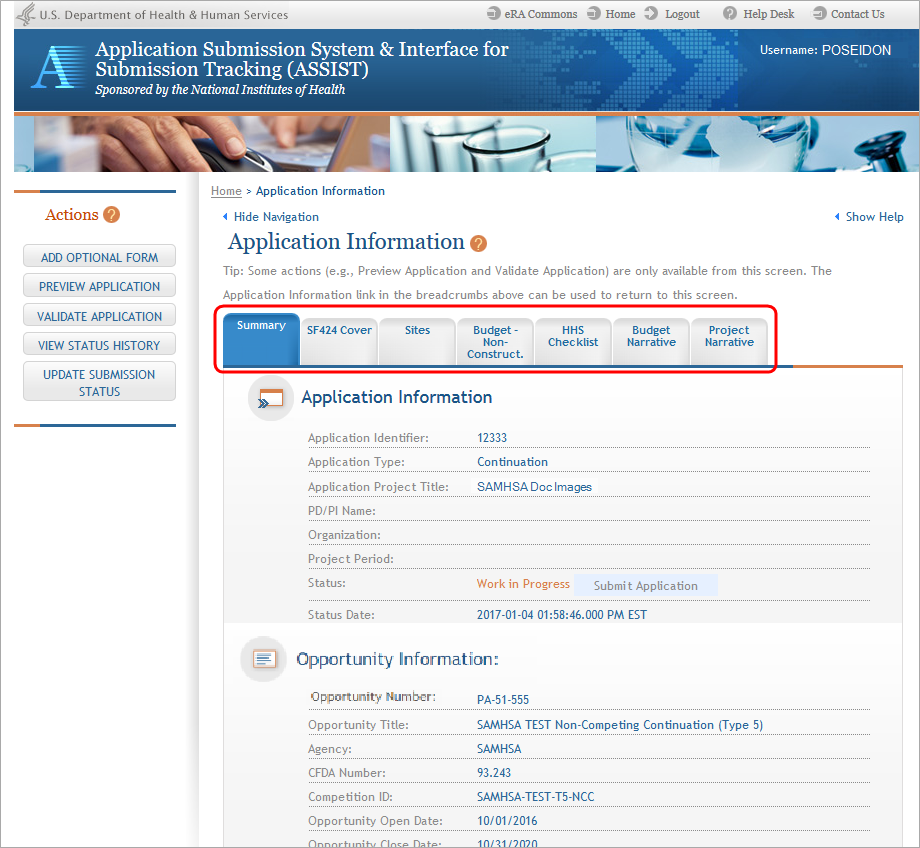Click the Logout link

[682, 14]
